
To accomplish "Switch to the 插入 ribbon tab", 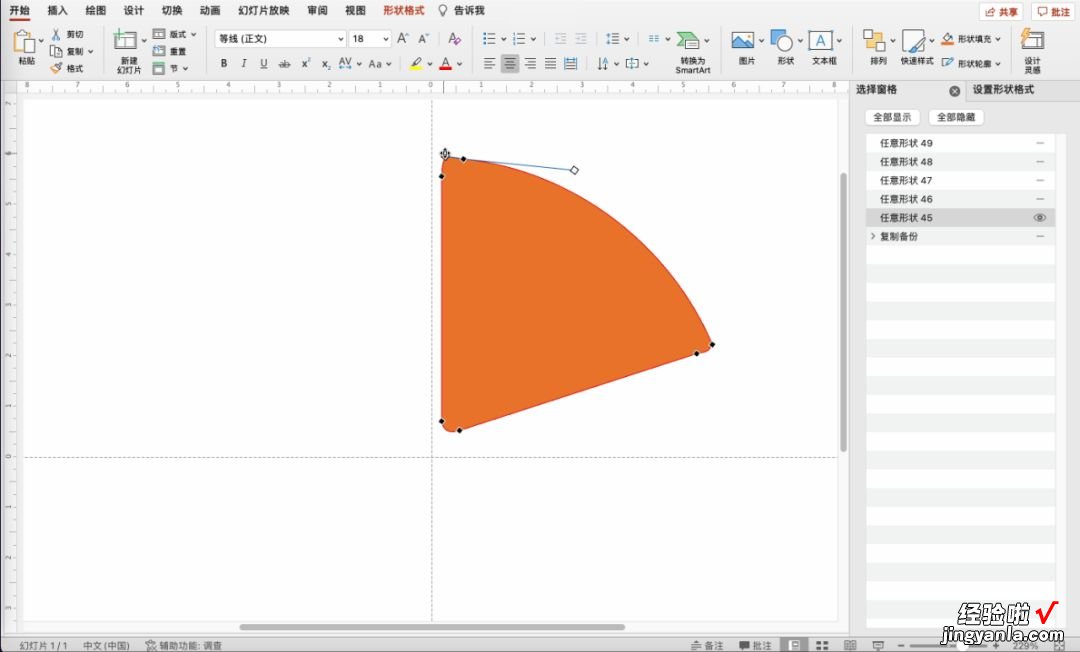I will click(57, 10).
